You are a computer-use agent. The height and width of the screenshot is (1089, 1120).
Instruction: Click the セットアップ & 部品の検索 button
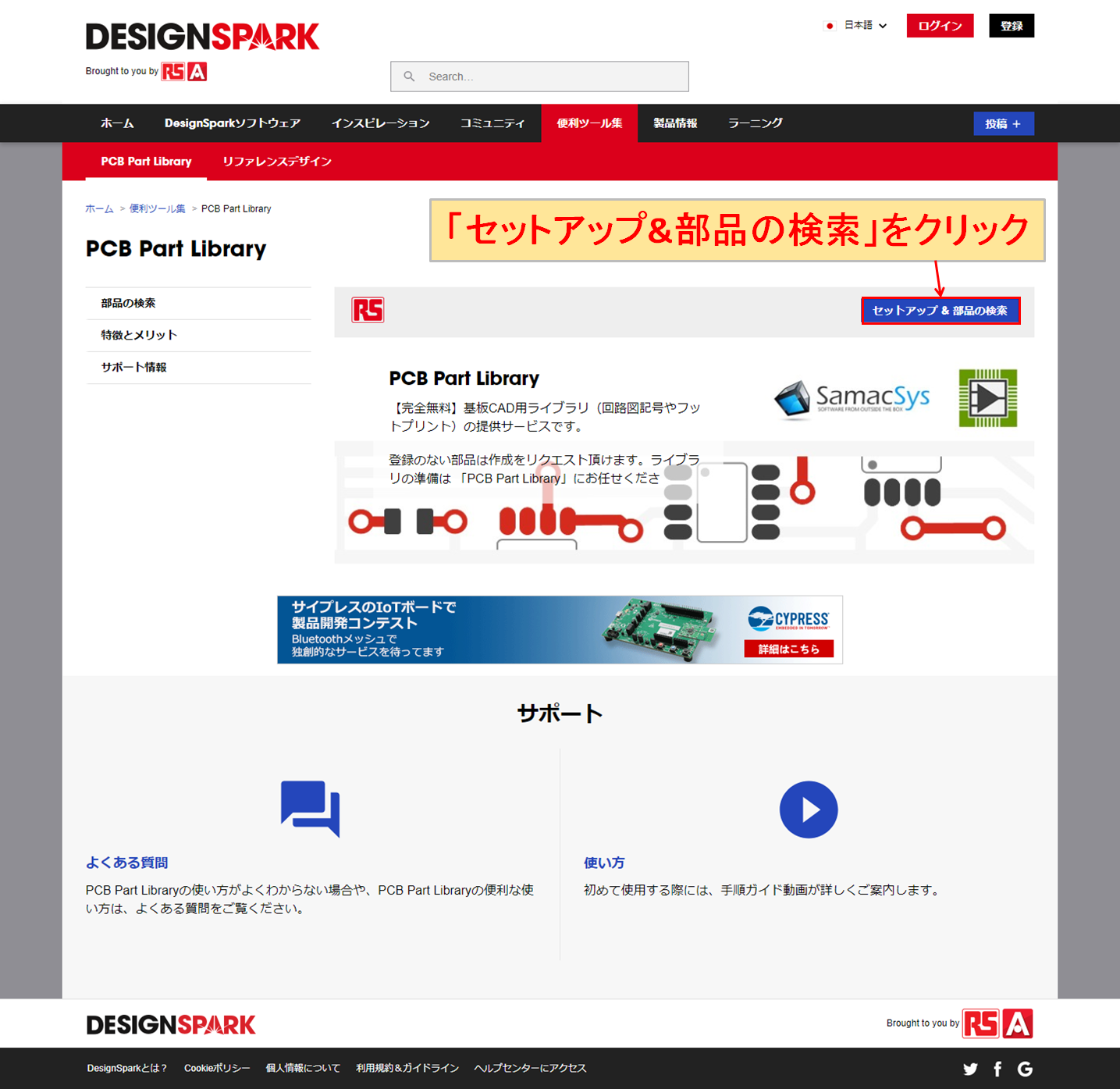pyautogui.click(x=940, y=310)
